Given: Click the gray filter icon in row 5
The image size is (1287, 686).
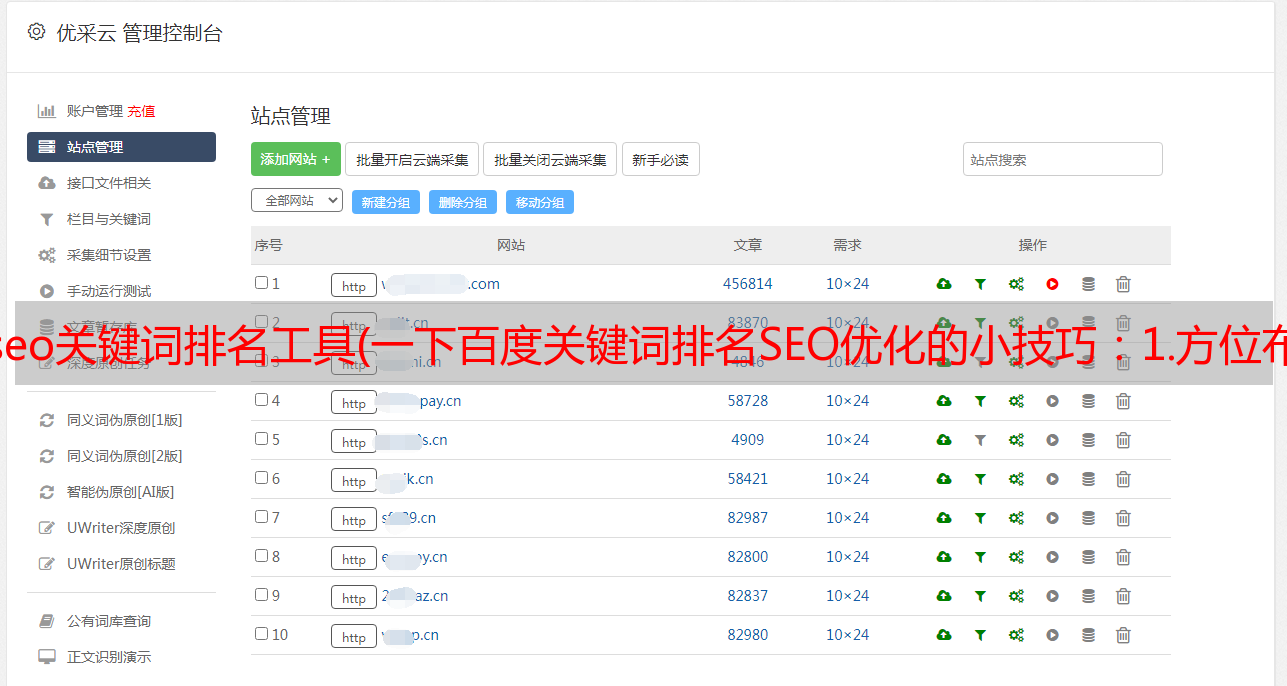Looking at the screenshot, I should point(980,440).
